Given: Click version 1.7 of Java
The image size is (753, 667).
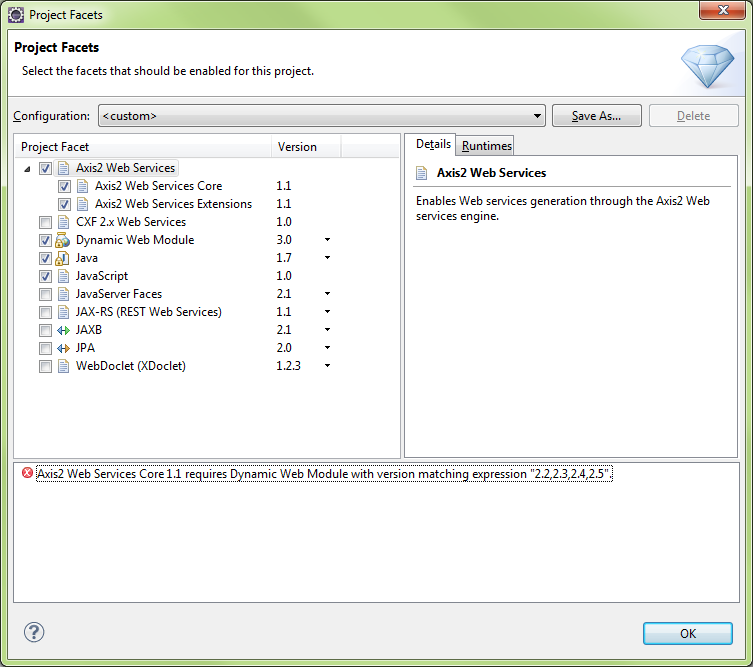Looking at the screenshot, I should [x=284, y=258].
